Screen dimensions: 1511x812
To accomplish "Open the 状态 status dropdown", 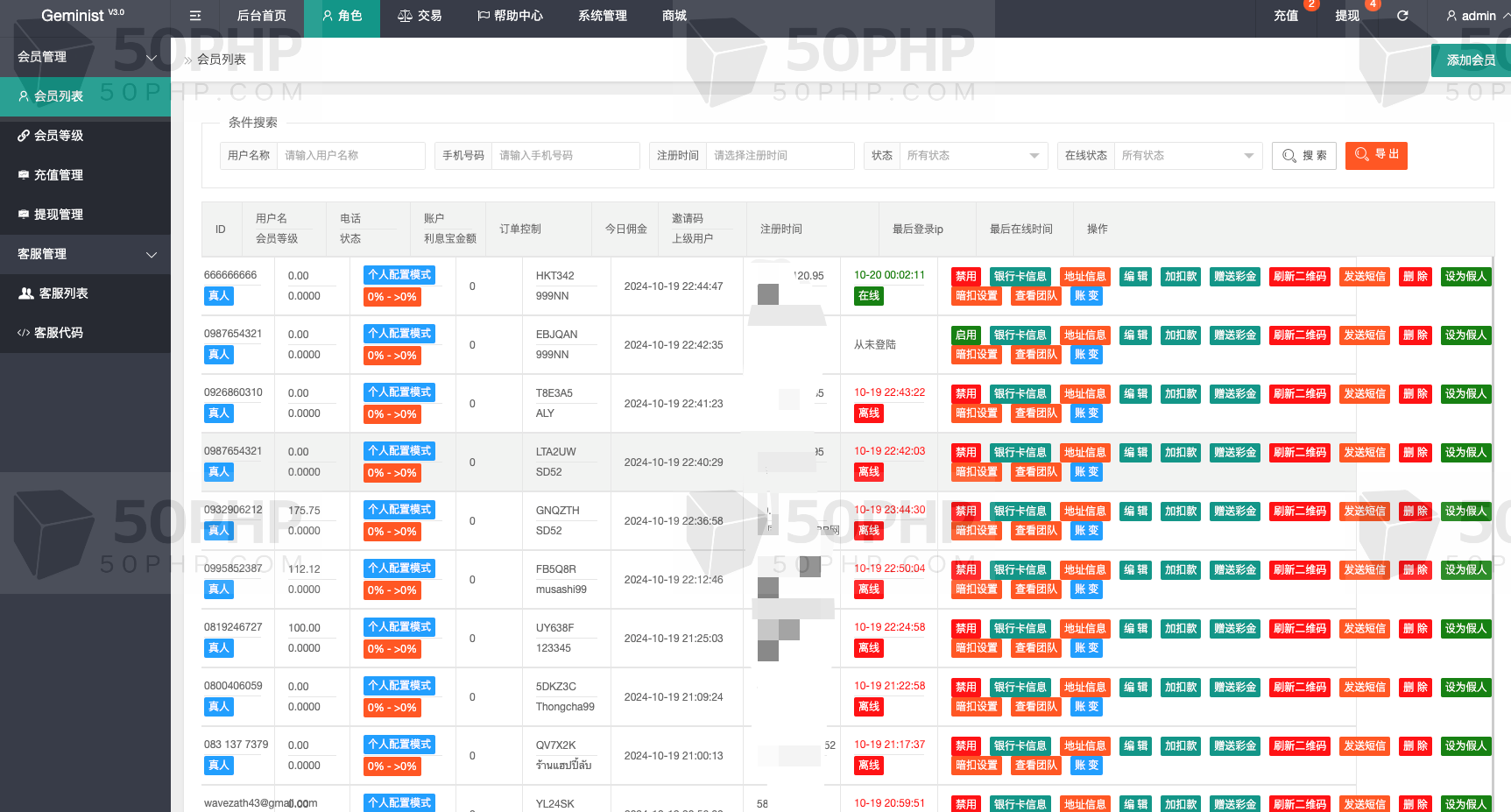I will tap(972, 156).
